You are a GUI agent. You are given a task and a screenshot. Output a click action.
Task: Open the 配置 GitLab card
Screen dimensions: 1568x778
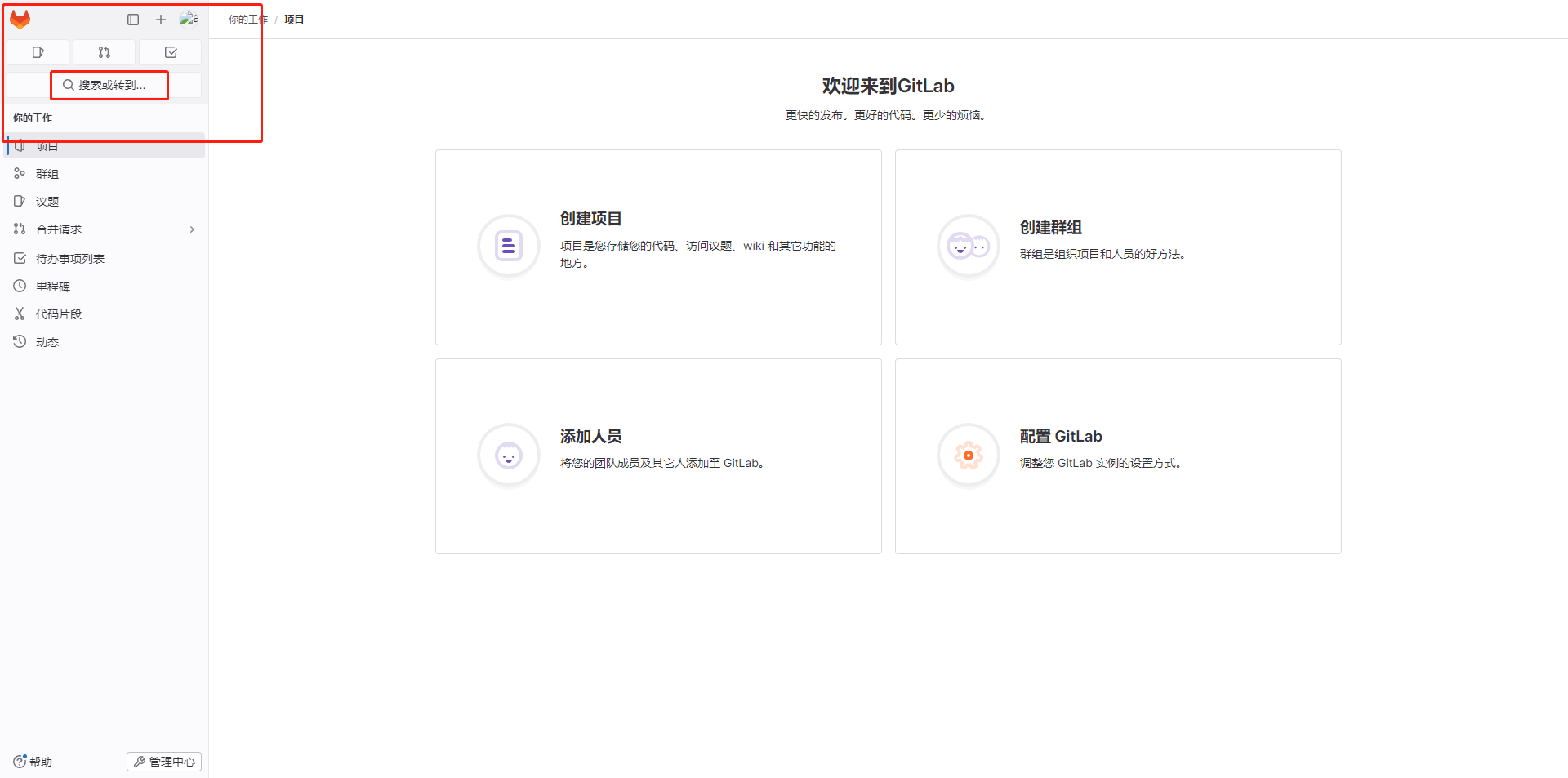(x=1118, y=456)
